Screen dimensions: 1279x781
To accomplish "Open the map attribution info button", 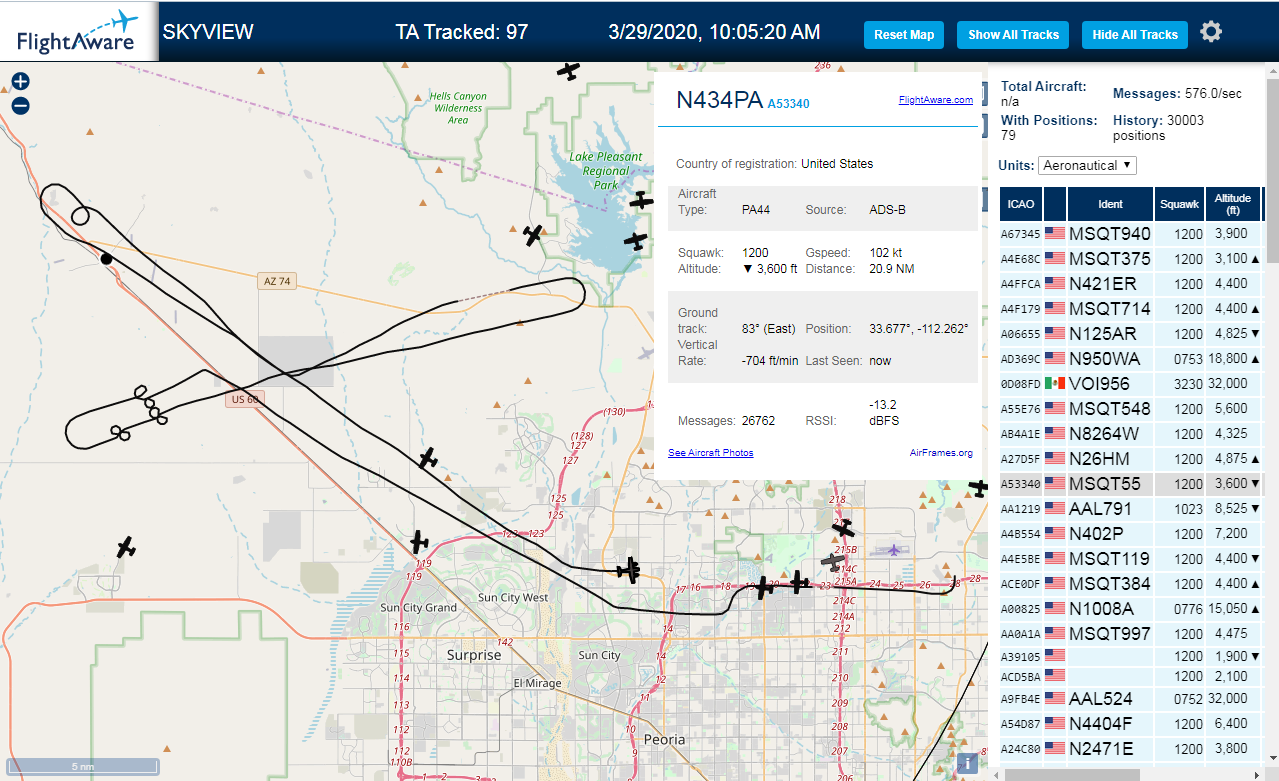I will pyautogui.click(x=967, y=764).
